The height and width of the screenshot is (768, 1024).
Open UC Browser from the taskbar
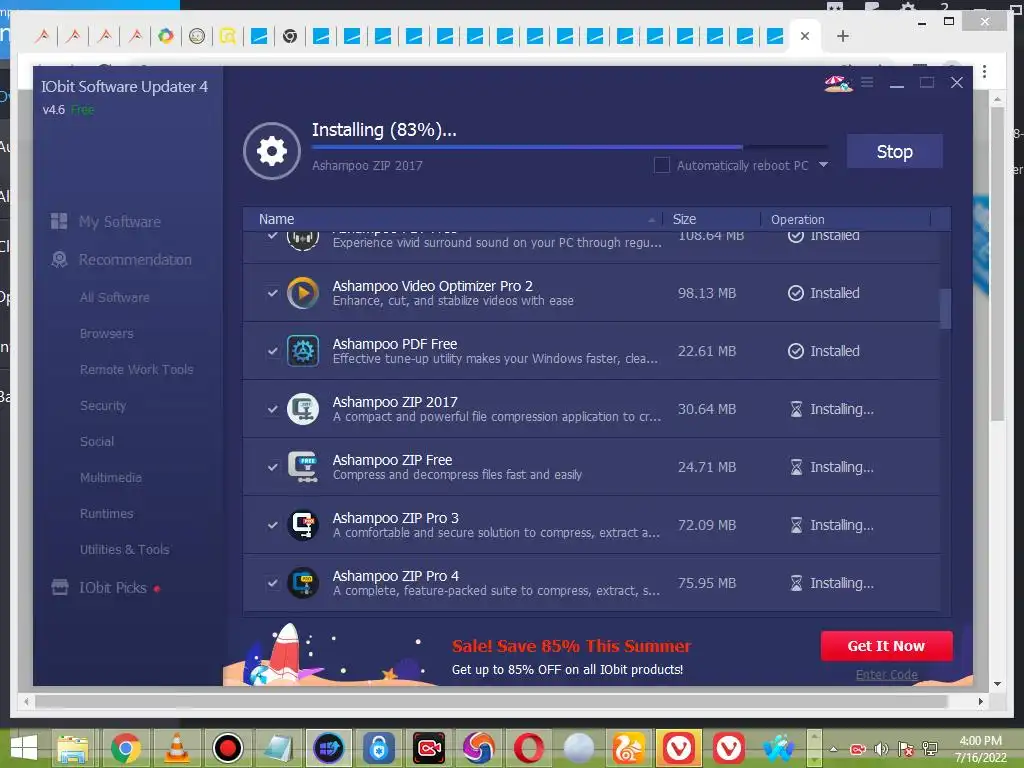[629, 748]
